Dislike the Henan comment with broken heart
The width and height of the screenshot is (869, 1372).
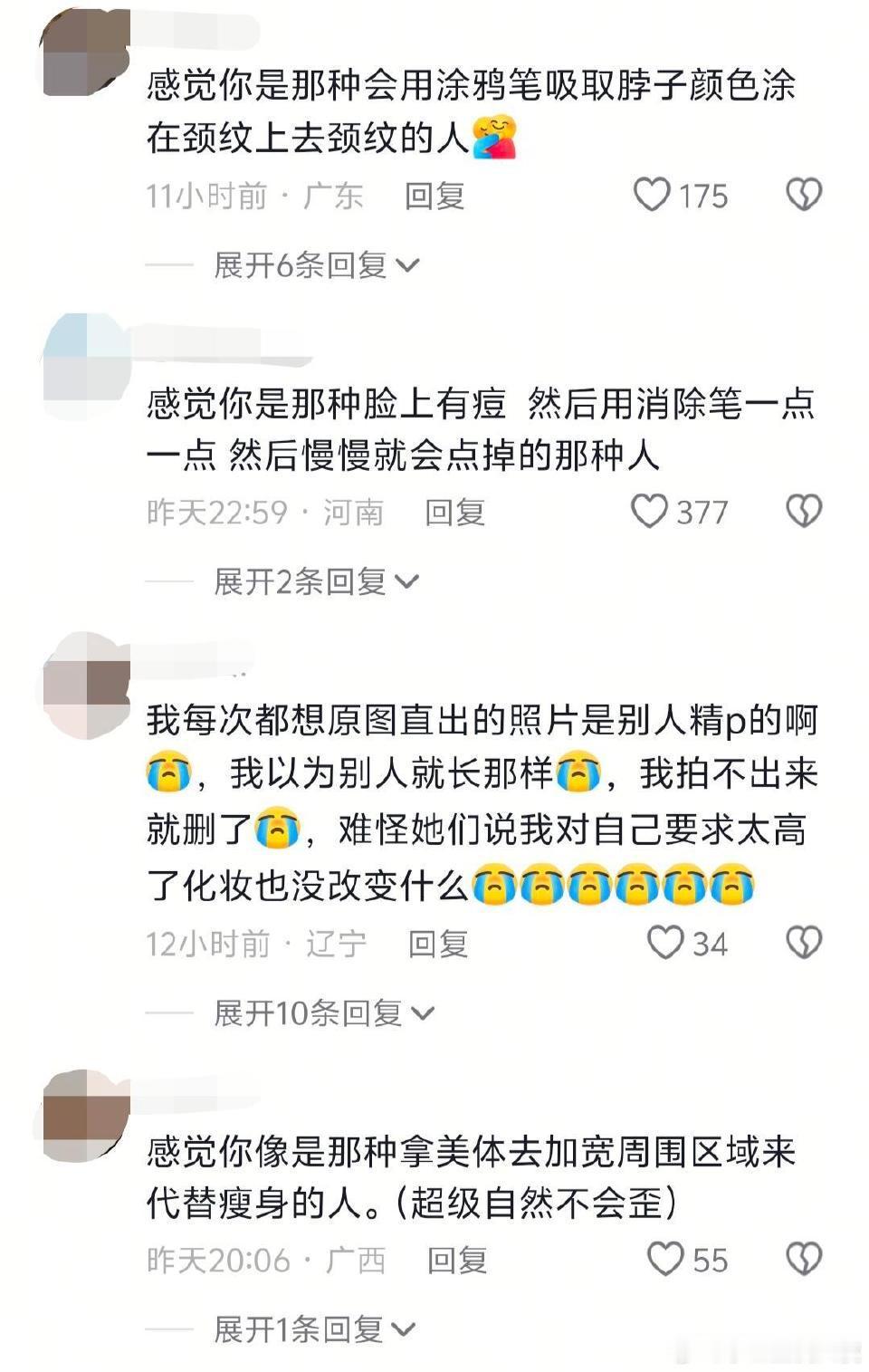coord(803,511)
